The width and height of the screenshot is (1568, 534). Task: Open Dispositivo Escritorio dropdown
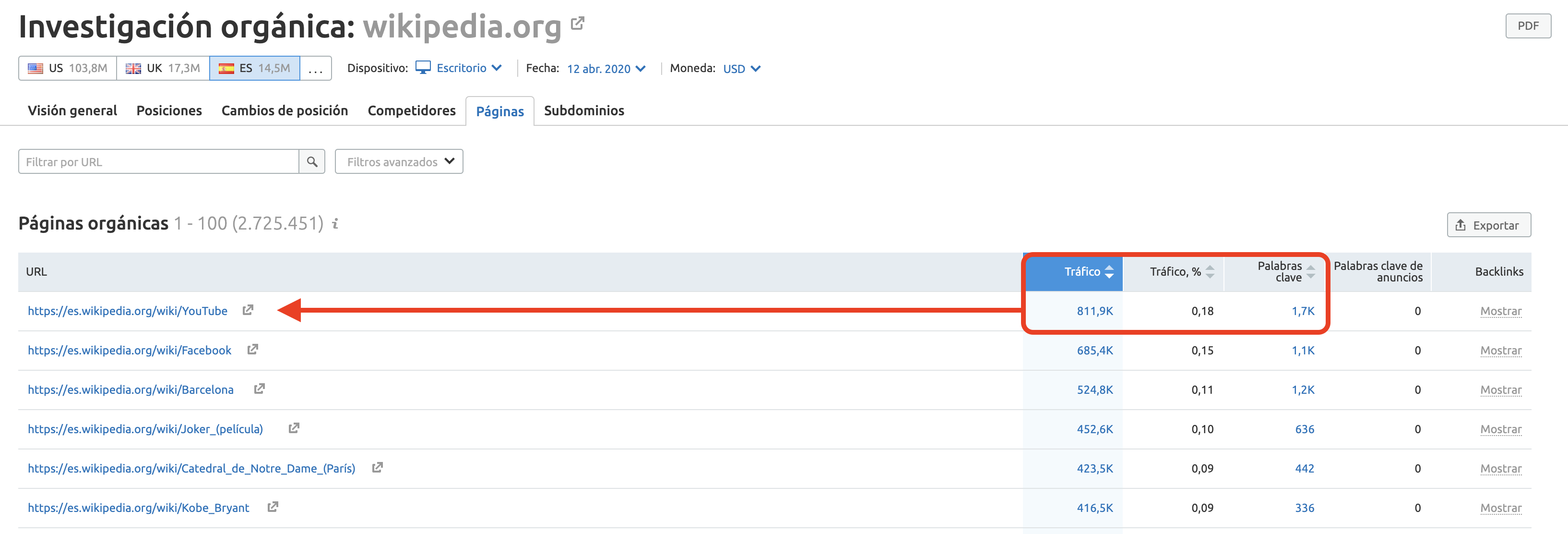tap(458, 68)
